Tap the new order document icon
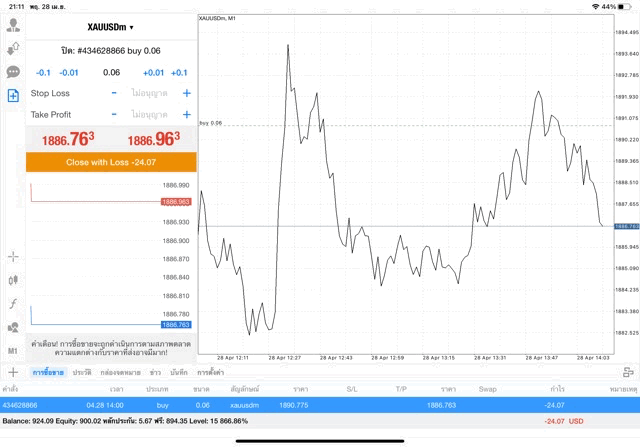 coord(13,95)
